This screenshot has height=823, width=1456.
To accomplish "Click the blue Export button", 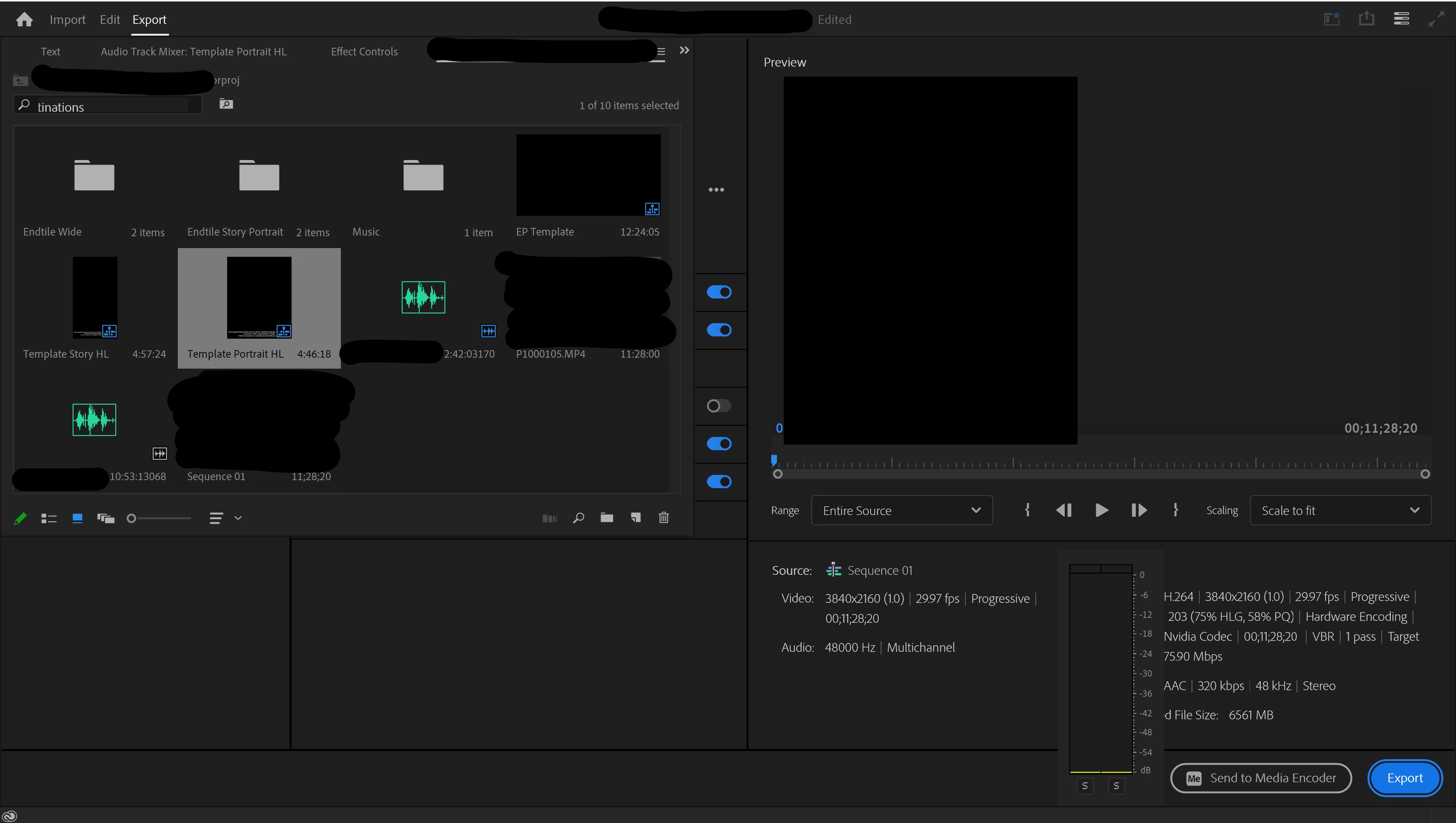I will click(x=1404, y=778).
